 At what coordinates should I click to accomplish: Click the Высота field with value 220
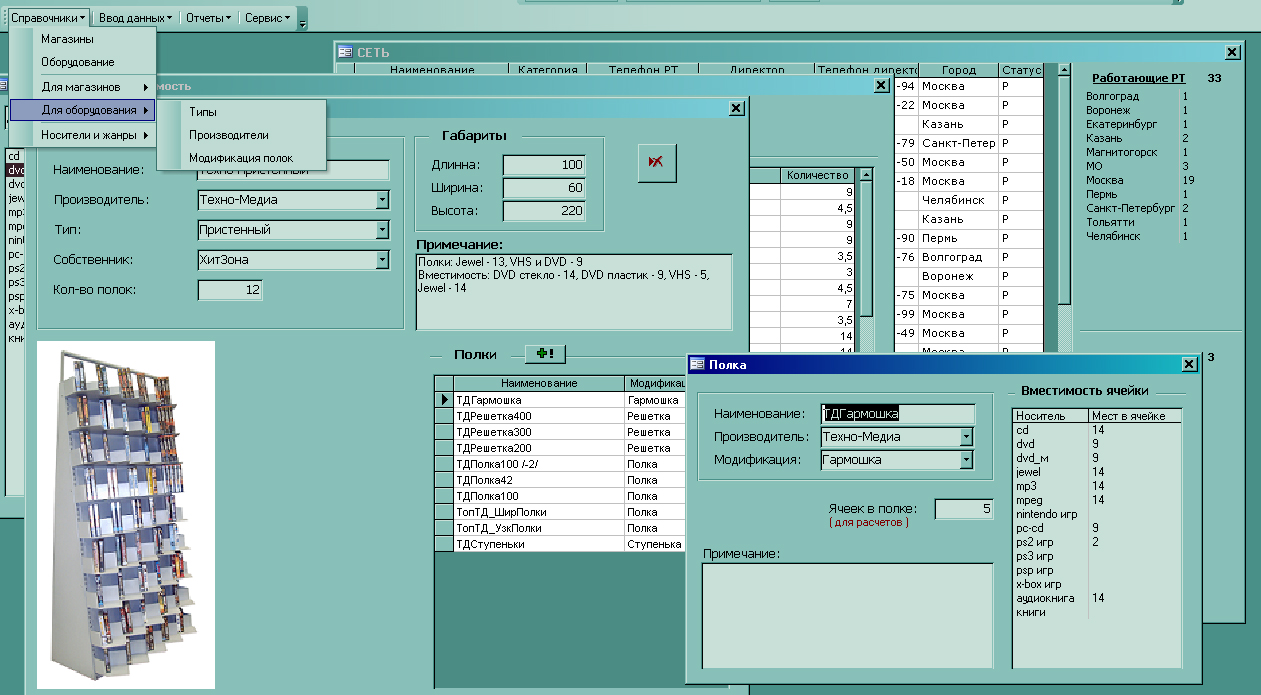pyautogui.click(x=544, y=211)
